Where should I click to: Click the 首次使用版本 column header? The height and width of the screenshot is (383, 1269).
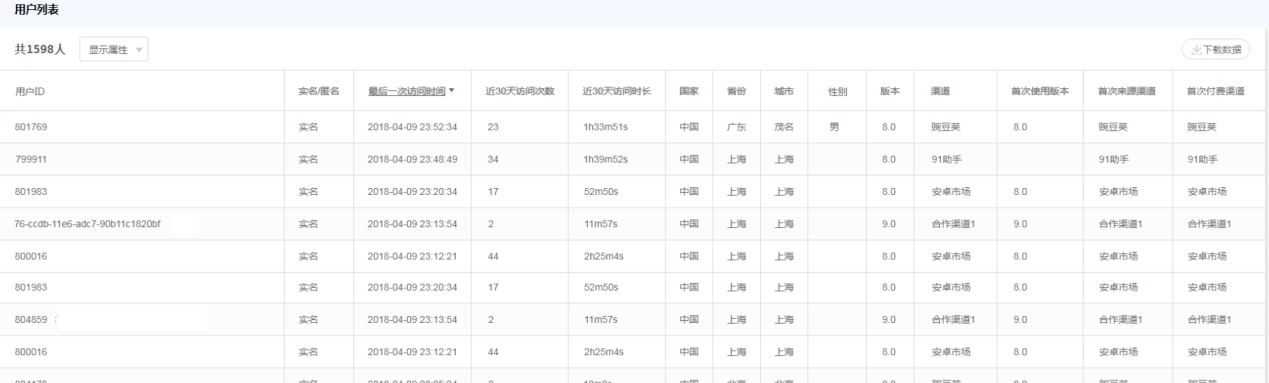(x=1040, y=91)
